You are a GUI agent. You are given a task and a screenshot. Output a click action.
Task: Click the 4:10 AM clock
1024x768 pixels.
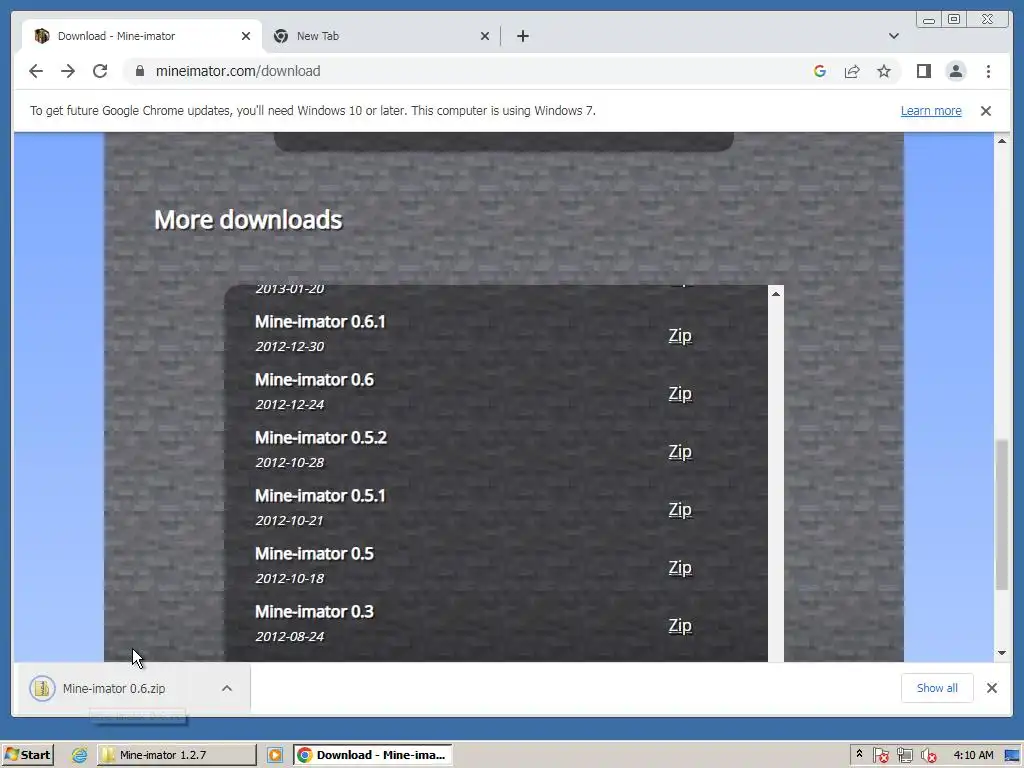[x=973, y=756]
